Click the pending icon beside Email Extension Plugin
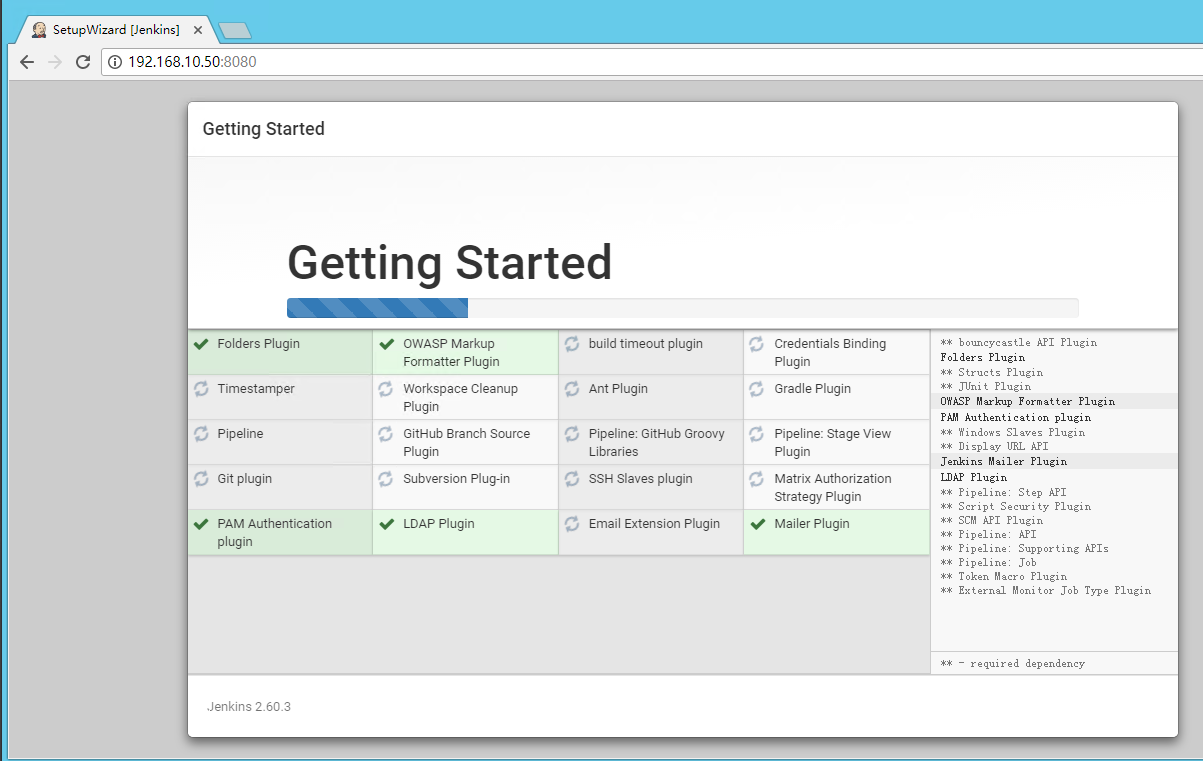This screenshot has width=1203, height=761. [x=572, y=524]
